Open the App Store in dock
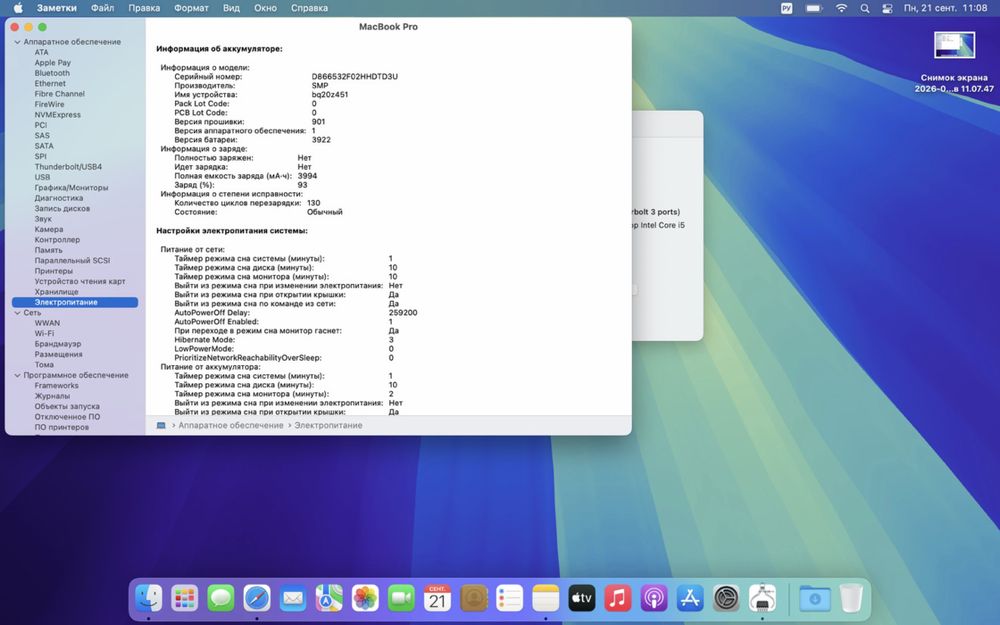Image resolution: width=1000 pixels, height=625 pixels. coord(690,598)
